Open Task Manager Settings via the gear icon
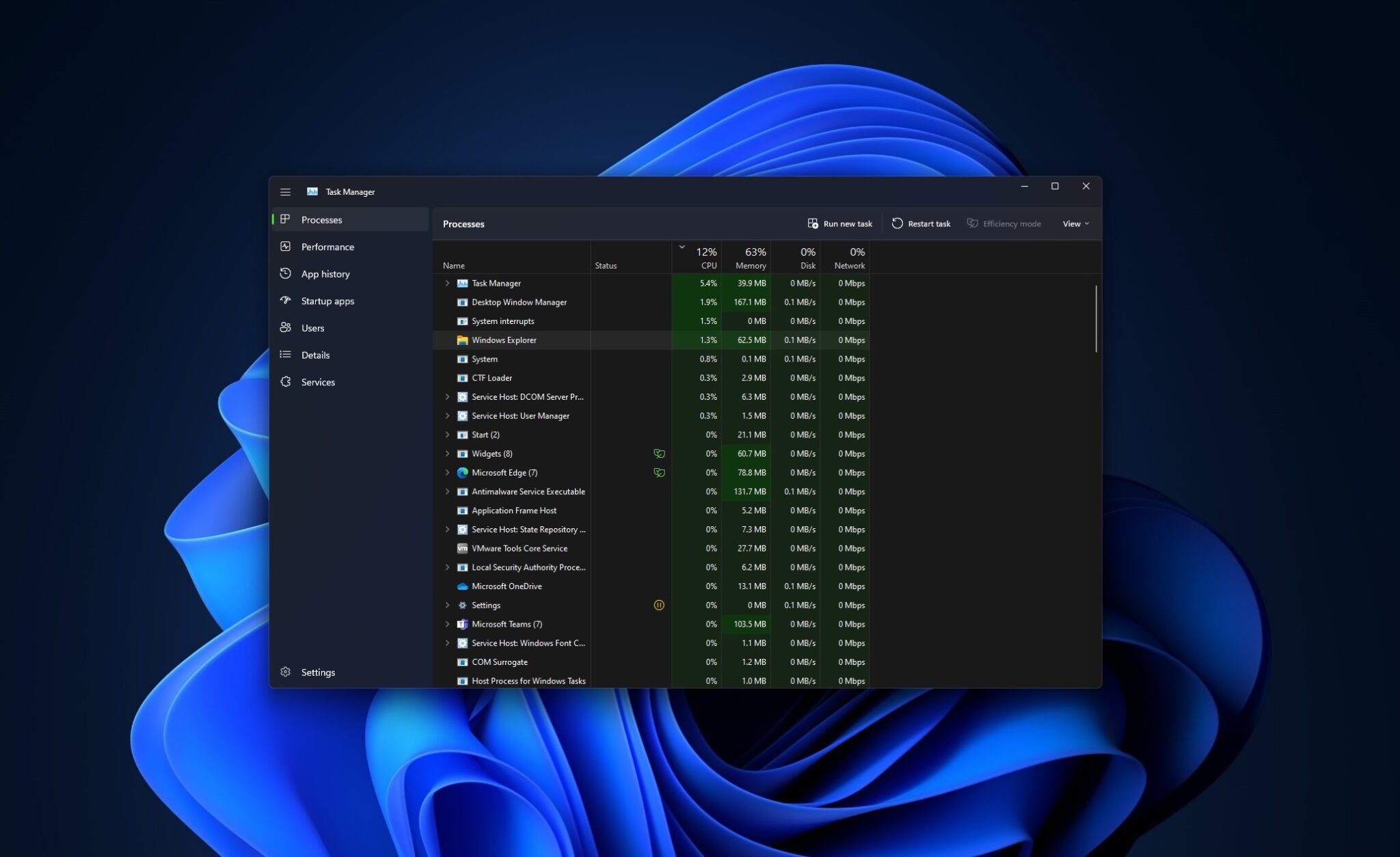The width and height of the screenshot is (1400, 857). click(x=285, y=672)
